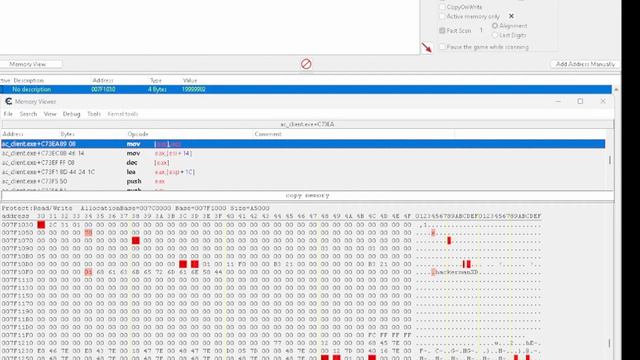Select the highlighted mov instruction at ac_client.exe+C73EA

tap(303, 144)
